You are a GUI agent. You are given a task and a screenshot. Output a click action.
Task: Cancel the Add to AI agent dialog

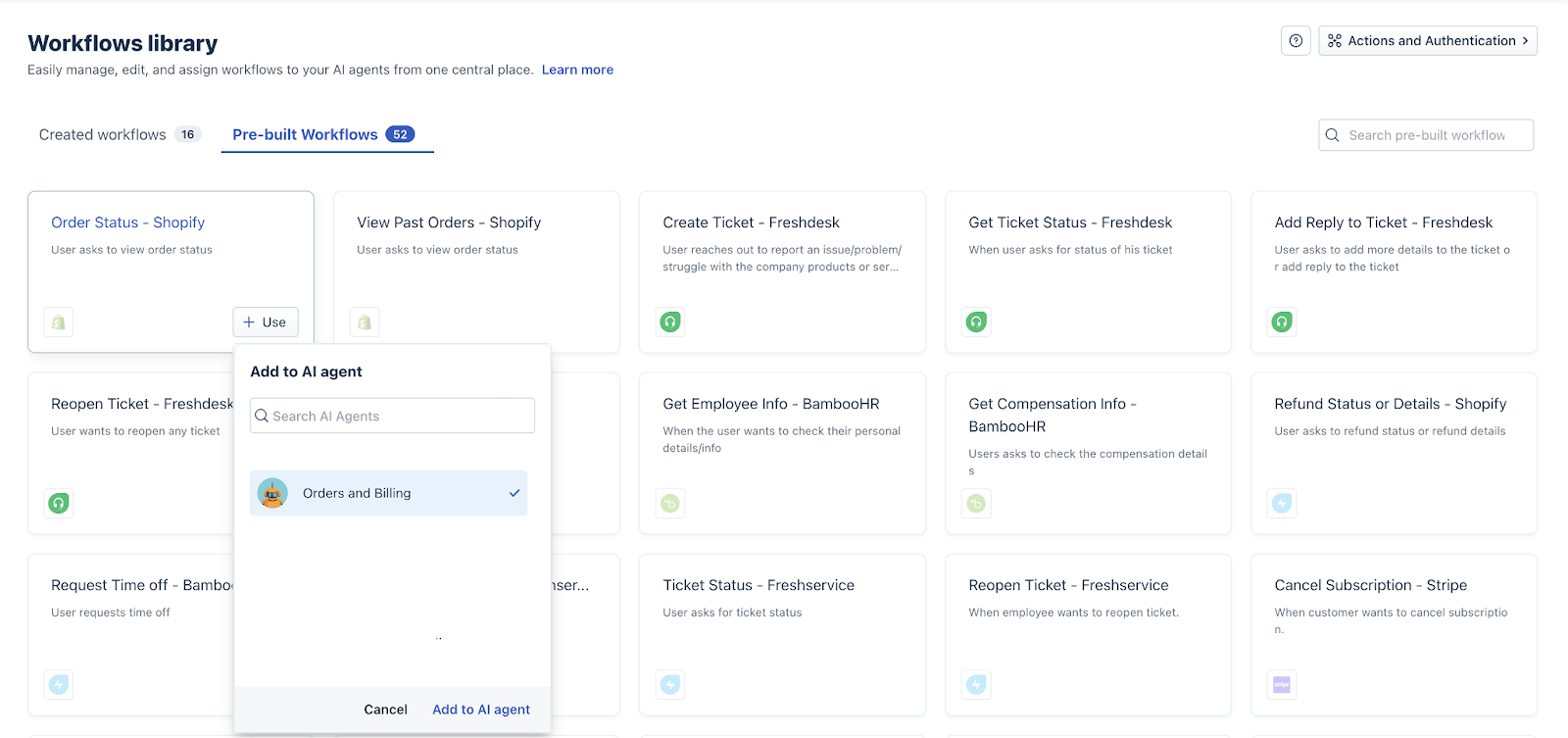[x=385, y=710]
